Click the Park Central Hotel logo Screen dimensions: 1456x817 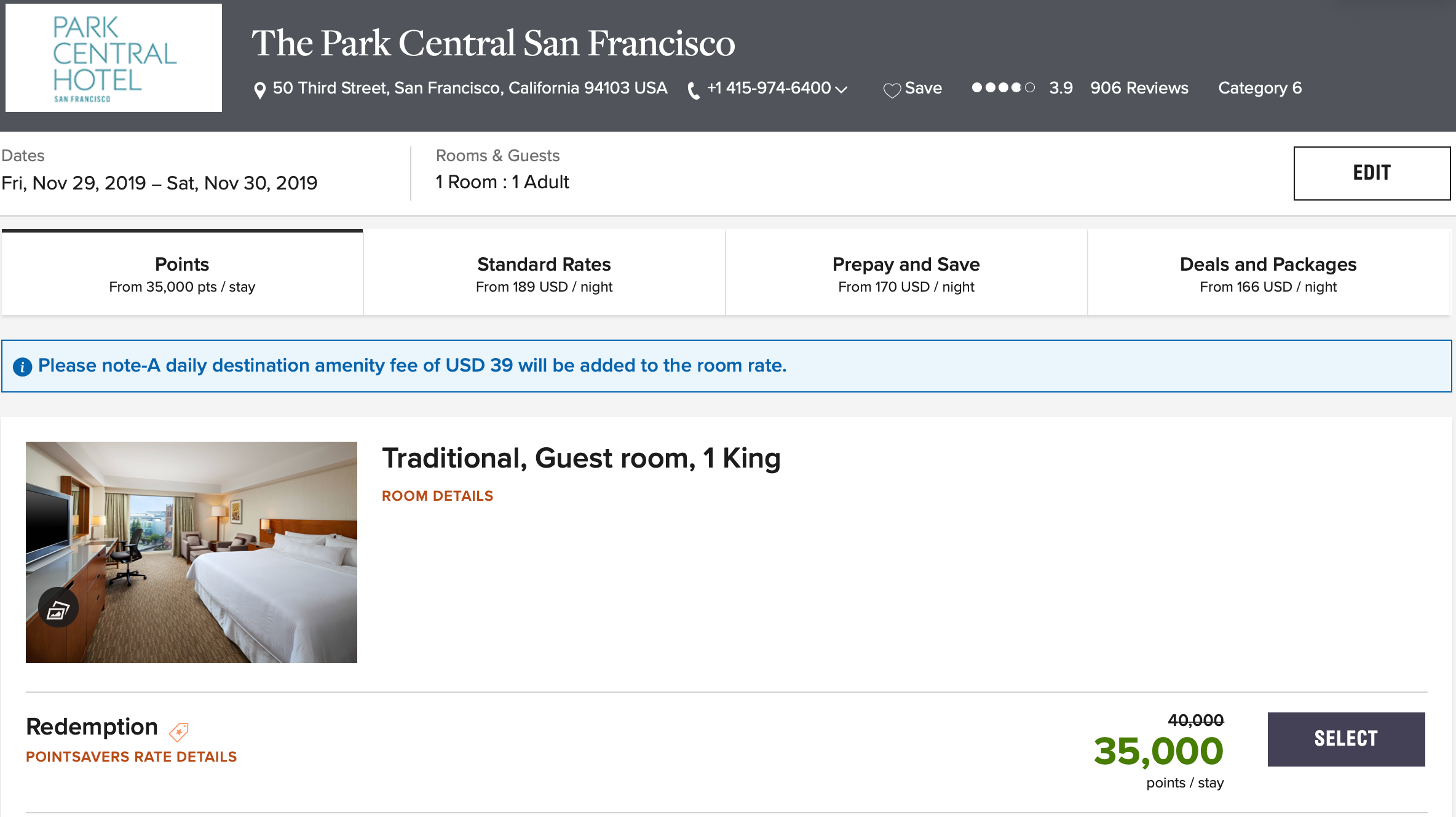click(x=114, y=58)
